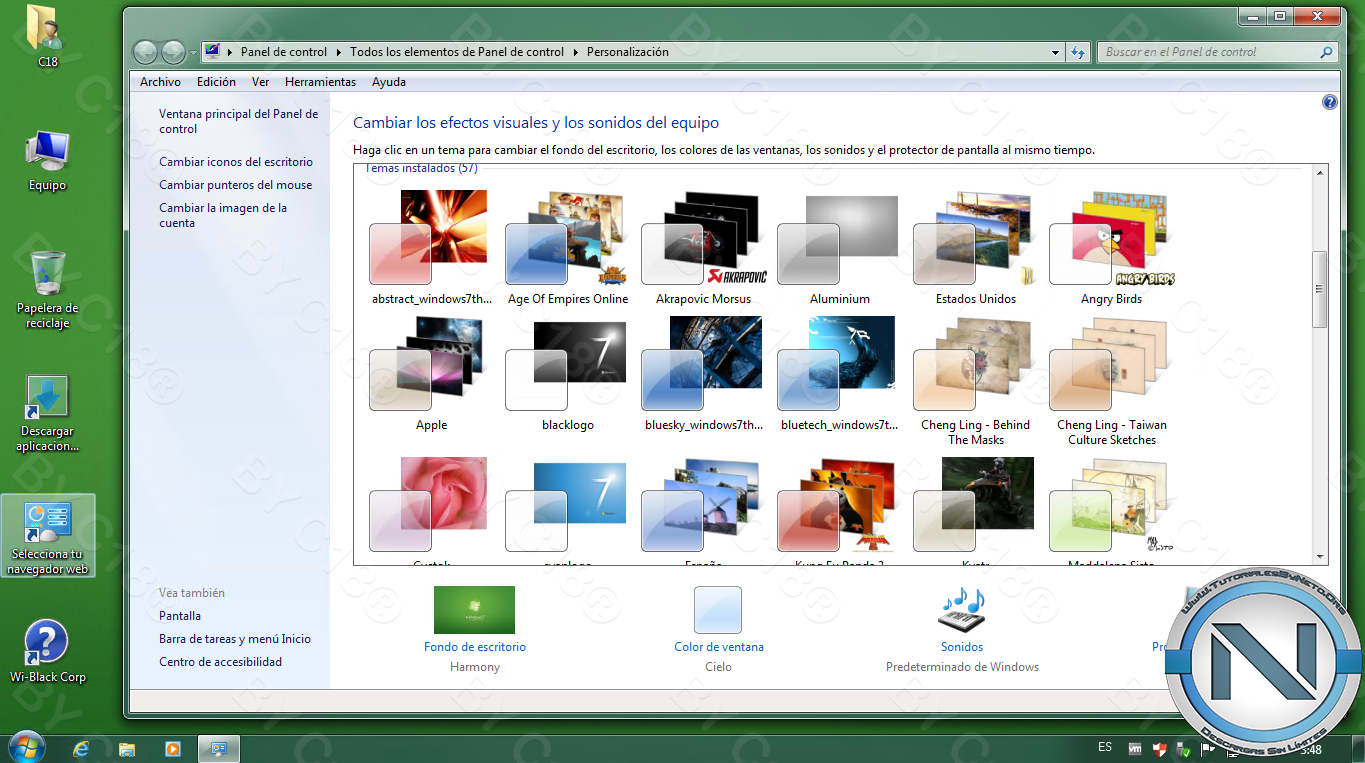
Task: Click the themes list scroll-up arrow
Action: [x=1320, y=173]
